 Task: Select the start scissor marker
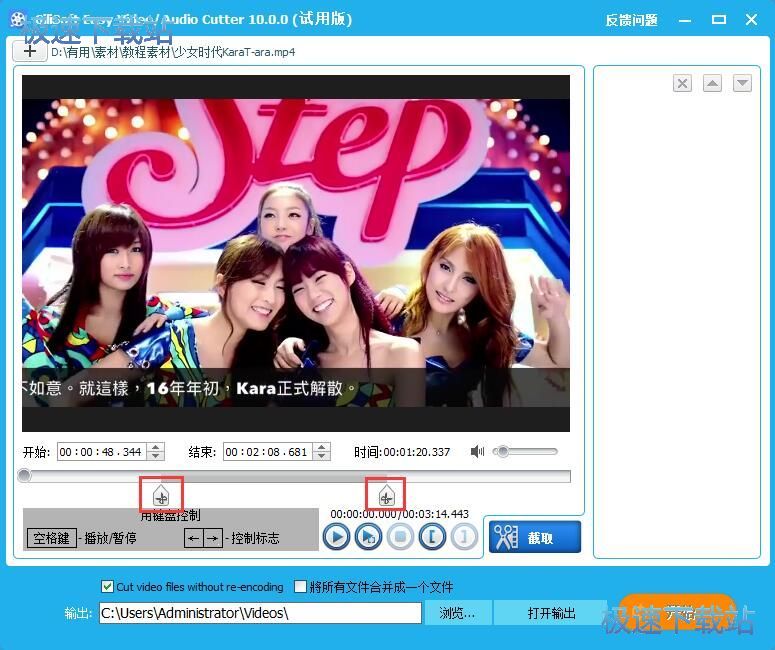pos(161,494)
